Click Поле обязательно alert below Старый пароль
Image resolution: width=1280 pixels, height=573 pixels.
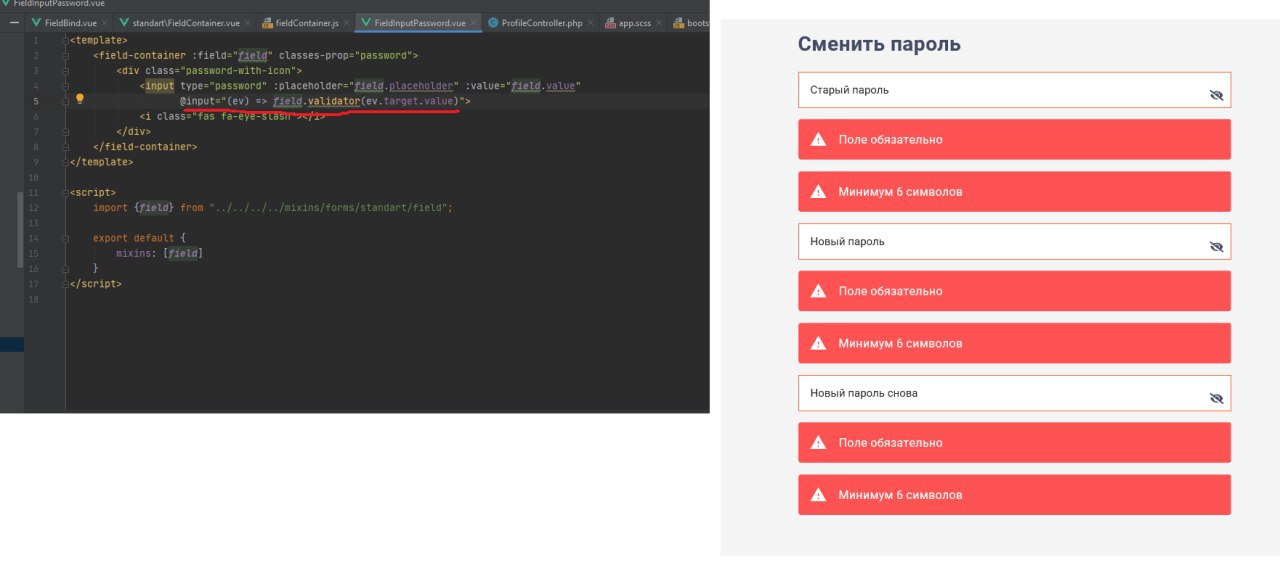point(1014,139)
